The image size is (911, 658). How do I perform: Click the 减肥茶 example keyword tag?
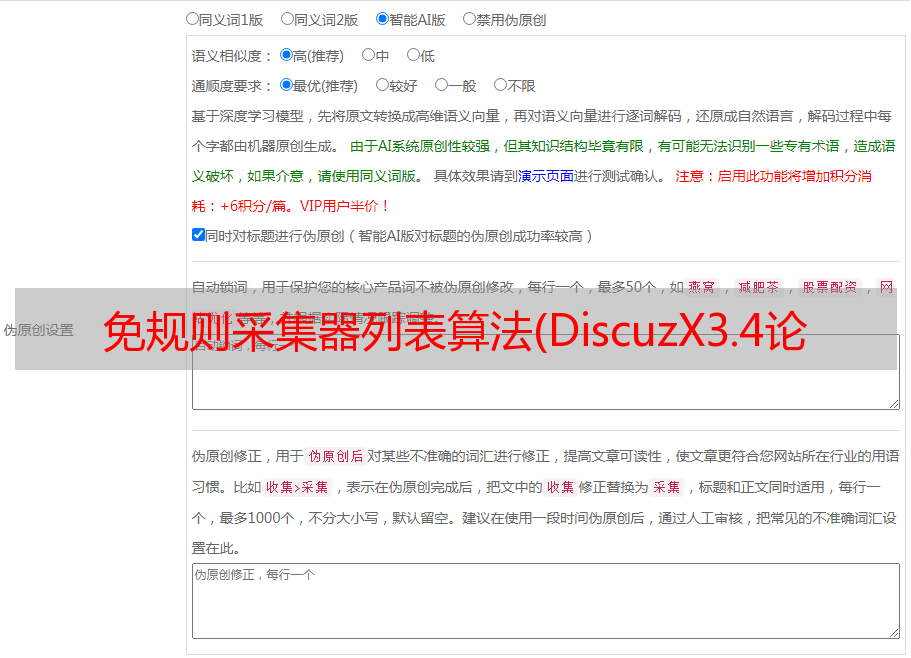coord(759,287)
